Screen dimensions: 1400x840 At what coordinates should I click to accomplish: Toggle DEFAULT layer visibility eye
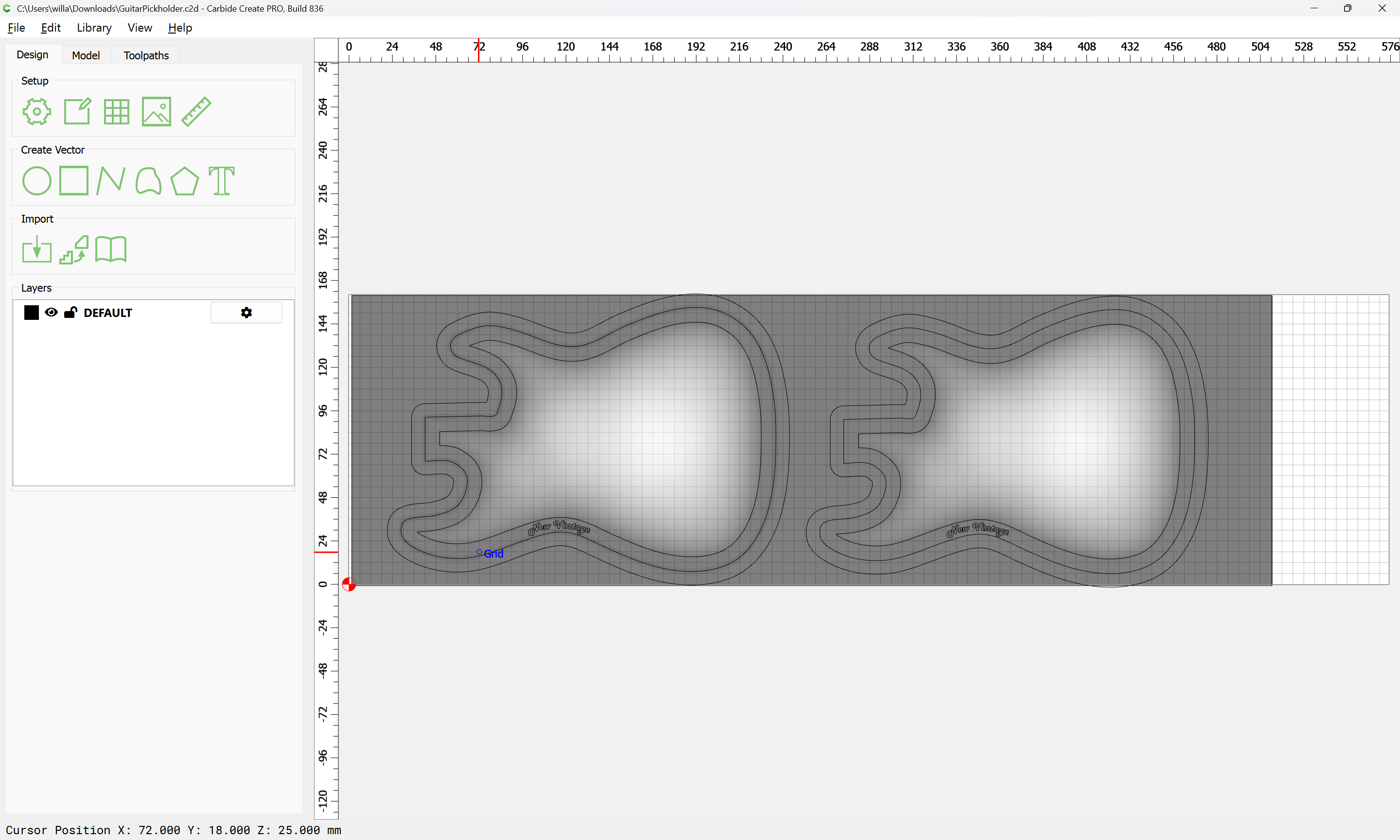(51, 313)
